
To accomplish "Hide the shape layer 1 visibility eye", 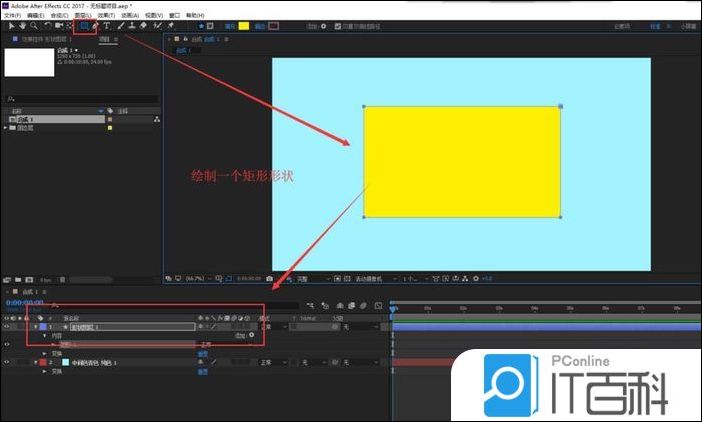I will (x=7, y=327).
